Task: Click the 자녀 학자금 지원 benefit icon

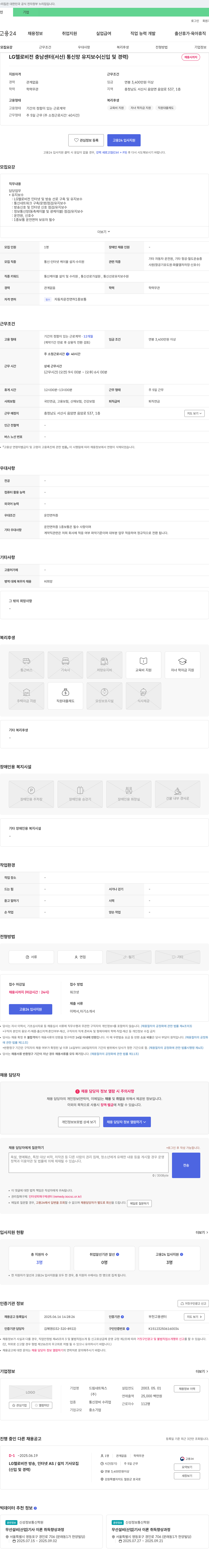Action: (x=182, y=665)
